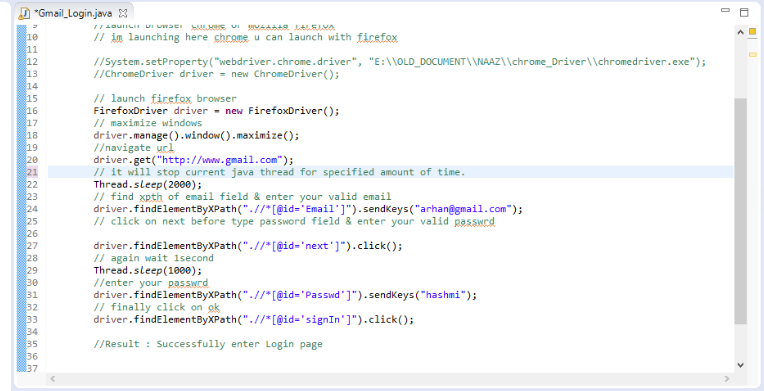Screen dimensions: 764x391
Task: Click the vertical scrollbar thumb
Action: pos(740,211)
